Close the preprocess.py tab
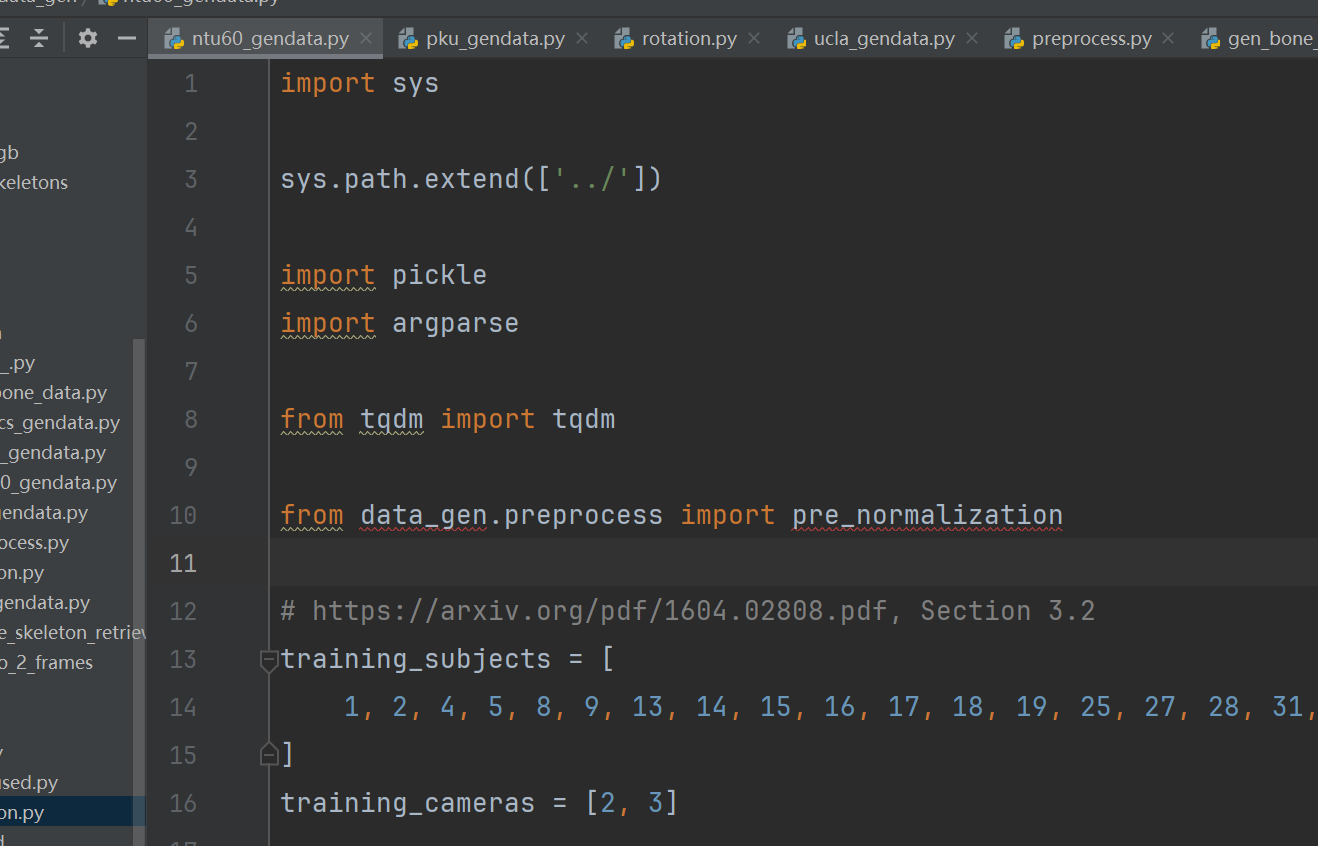This screenshot has width=1318, height=846. pos(1167,36)
